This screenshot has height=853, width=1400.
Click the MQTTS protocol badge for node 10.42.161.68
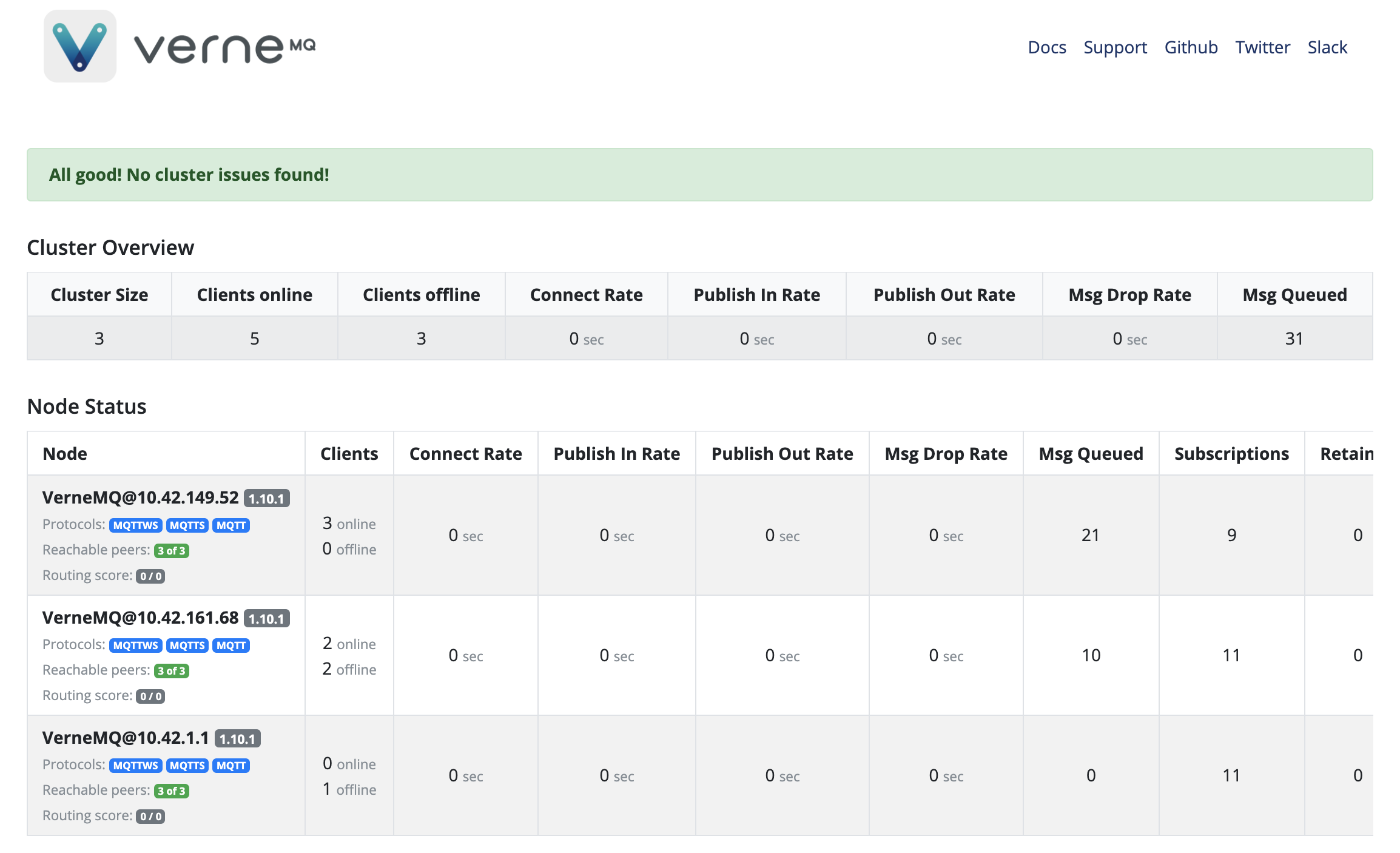click(x=187, y=646)
